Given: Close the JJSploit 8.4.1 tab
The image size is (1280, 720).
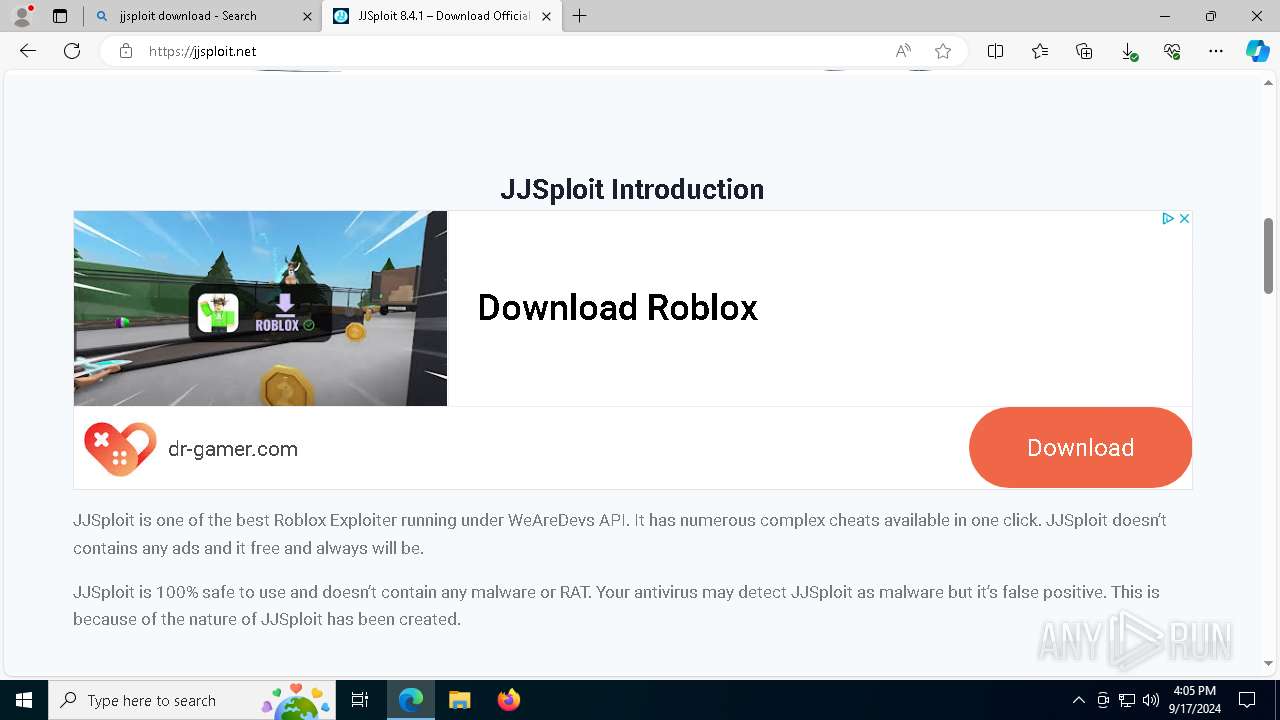Looking at the screenshot, I should point(545,16).
